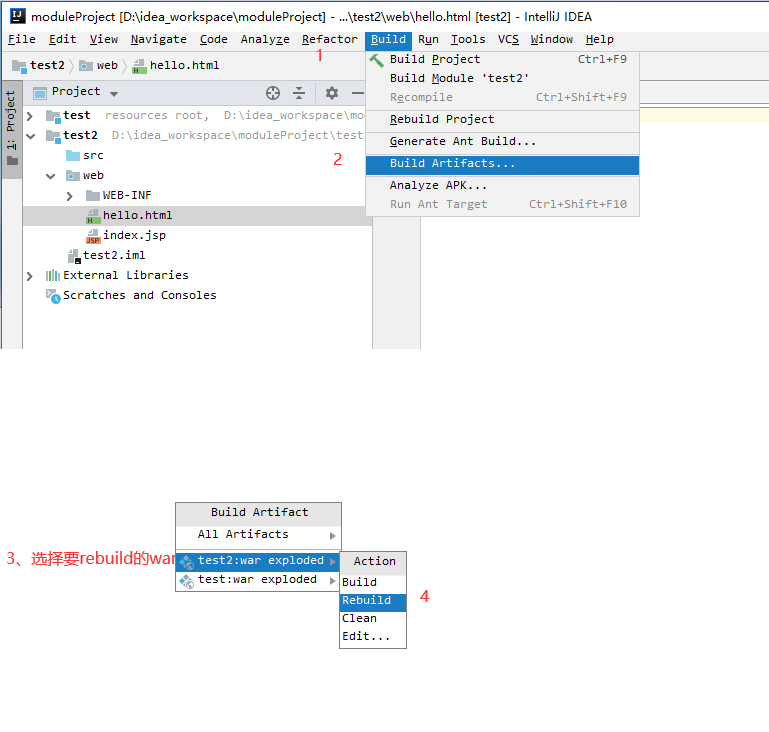769x732 pixels.
Task: Click the External Libraries bar-chart icon
Action: coord(52,276)
